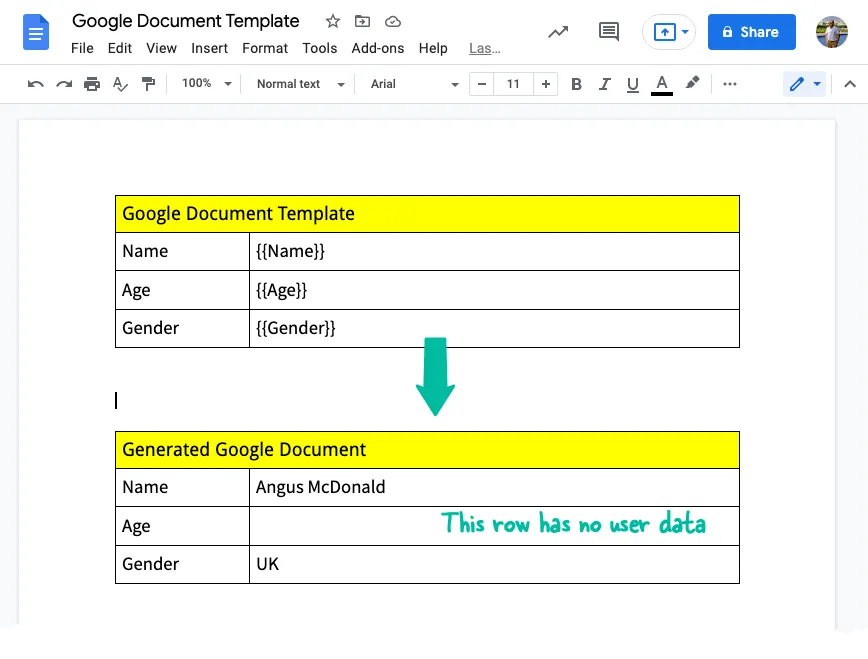Star this document

point(331,21)
